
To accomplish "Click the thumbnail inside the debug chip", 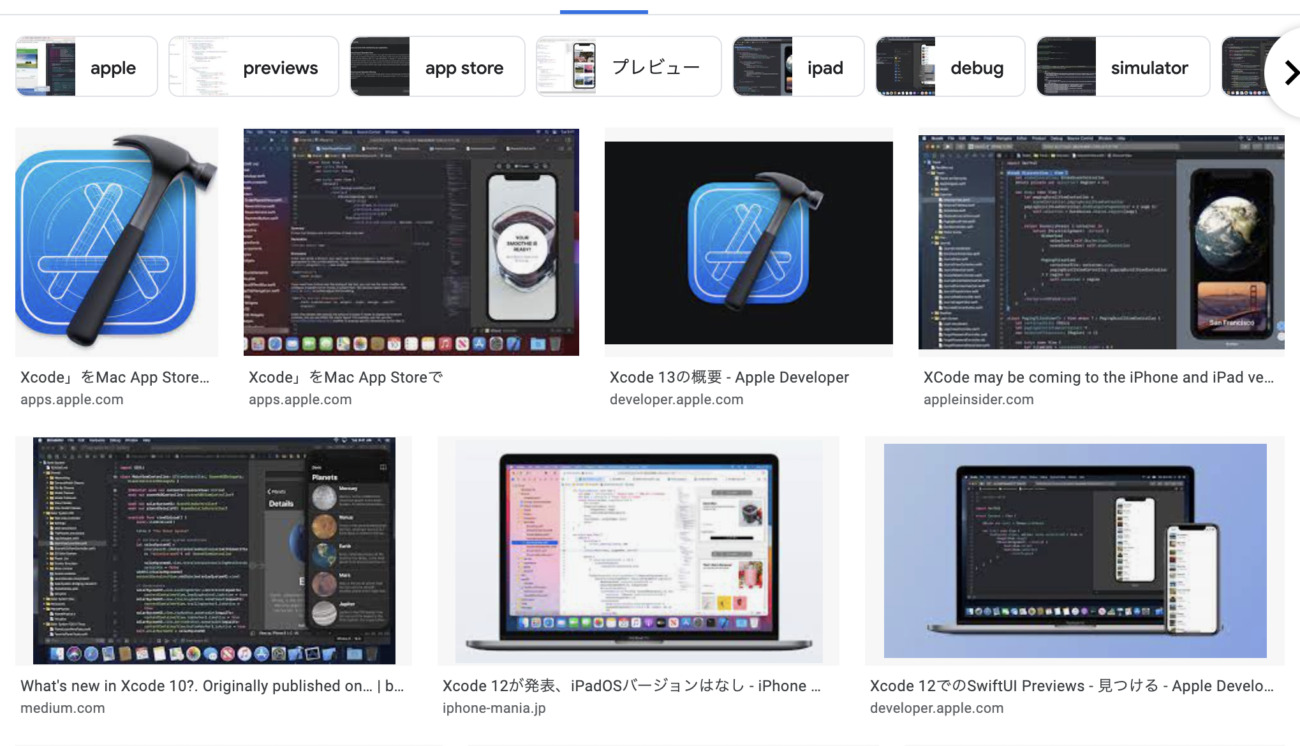I will coord(906,67).
